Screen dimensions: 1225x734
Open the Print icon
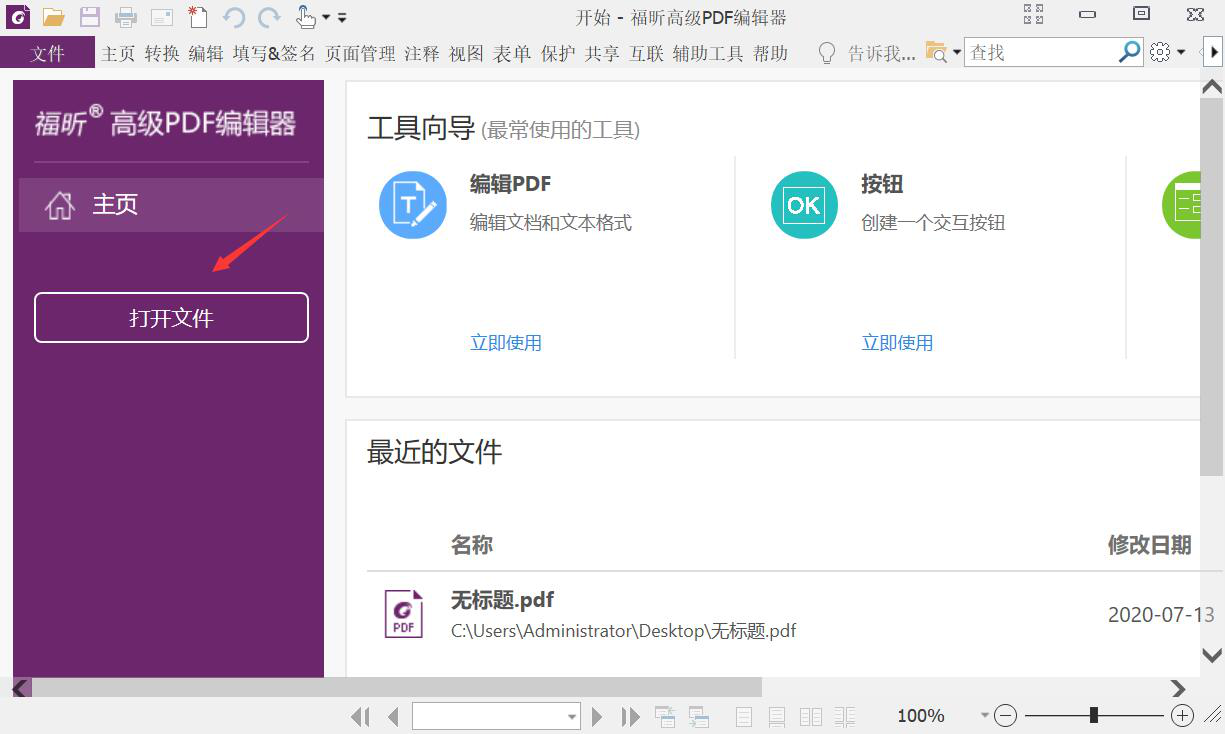pos(126,16)
